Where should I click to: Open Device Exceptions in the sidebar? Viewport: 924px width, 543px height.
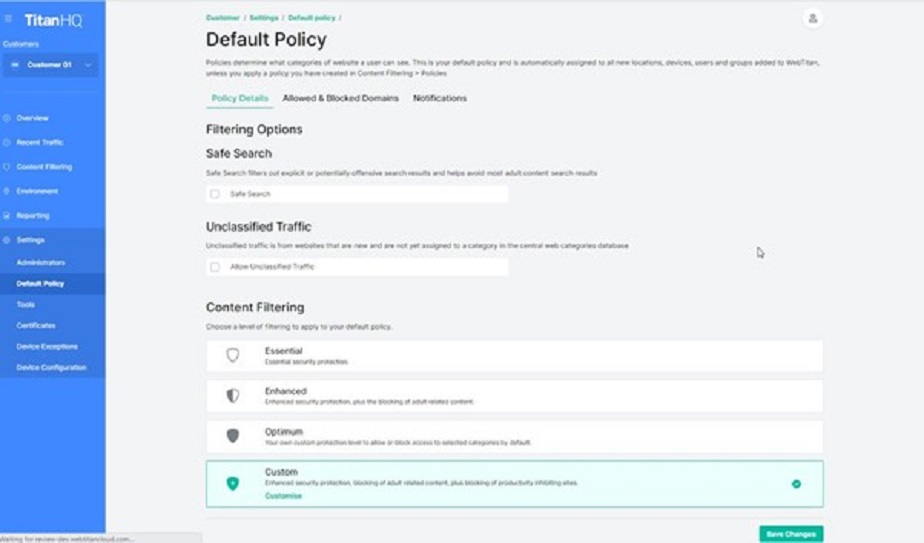[x=47, y=346]
